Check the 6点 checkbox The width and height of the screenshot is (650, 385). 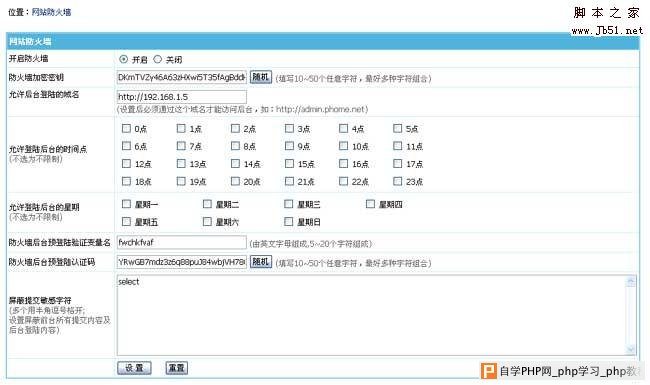[126, 146]
